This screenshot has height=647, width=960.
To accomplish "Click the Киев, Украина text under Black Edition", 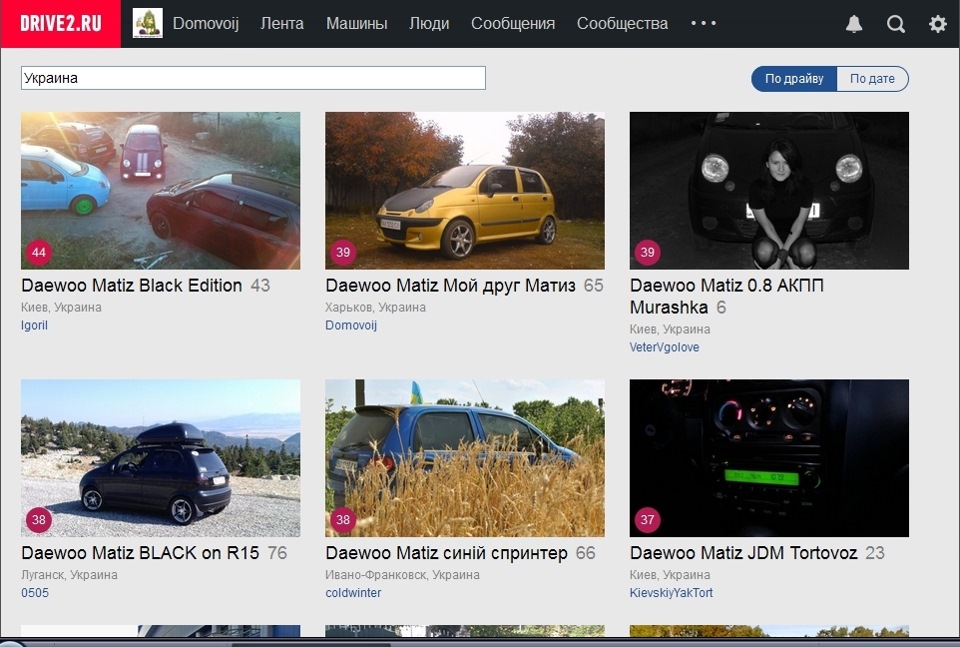I will tap(61, 307).
